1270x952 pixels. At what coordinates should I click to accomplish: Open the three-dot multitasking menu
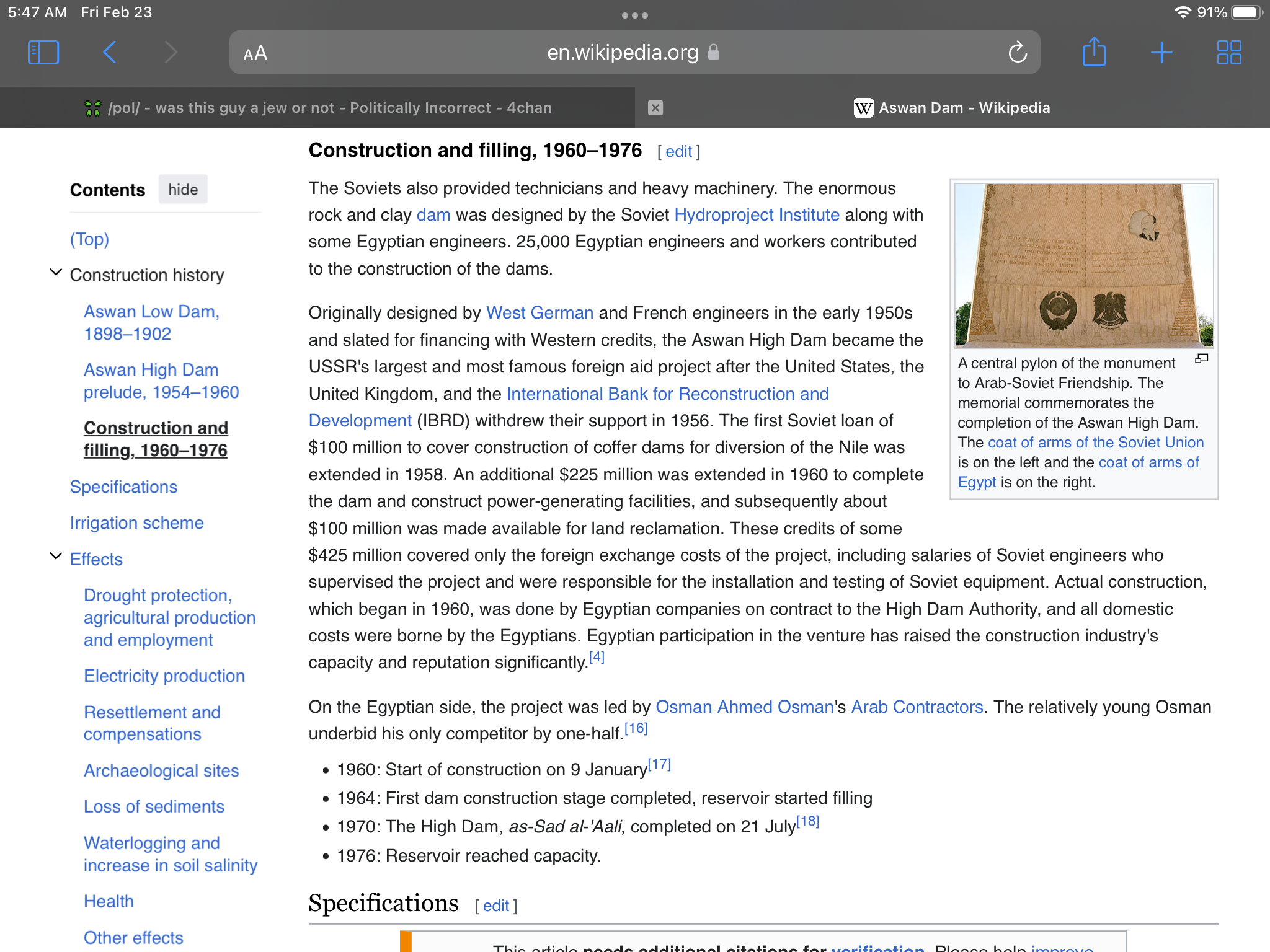(x=634, y=15)
